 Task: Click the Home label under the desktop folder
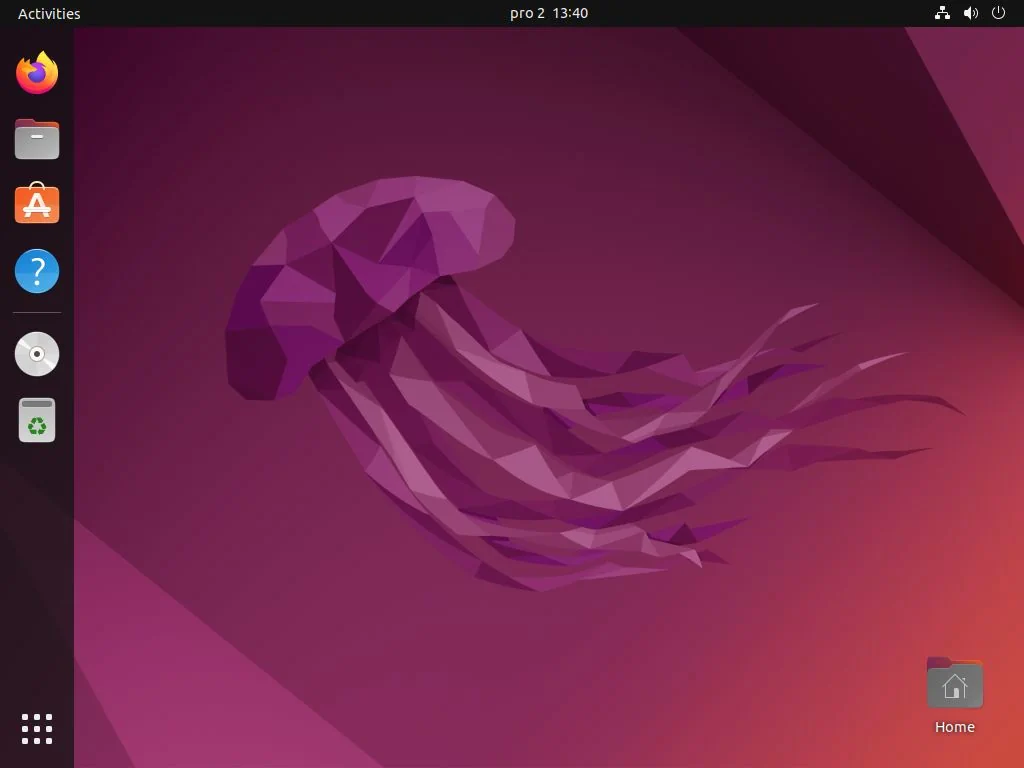pos(954,727)
